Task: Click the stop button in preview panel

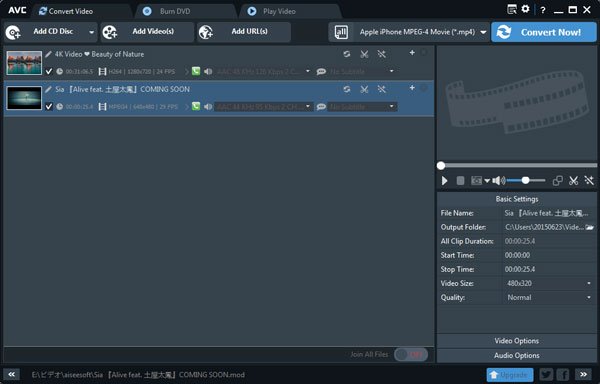Action: click(x=460, y=181)
